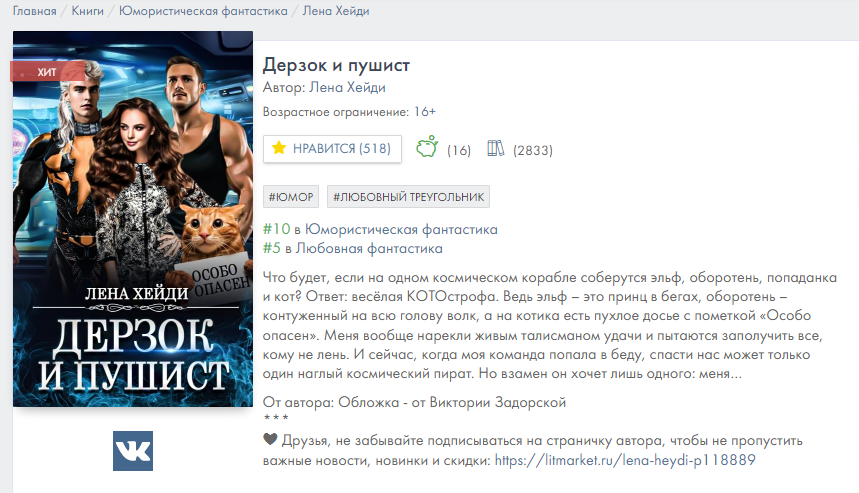Open Книги breadcrumb link

coord(88,11)
